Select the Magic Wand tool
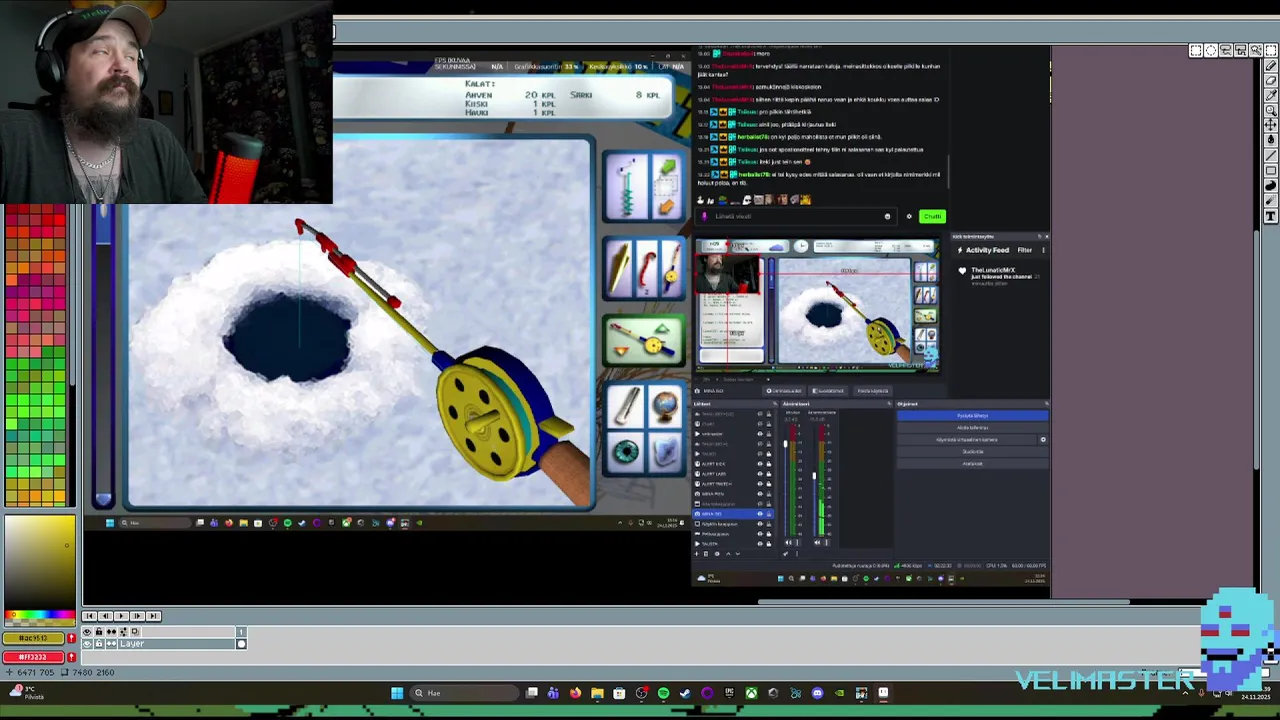Viewport: 1280px width, 720px height. click(1256, 50)
